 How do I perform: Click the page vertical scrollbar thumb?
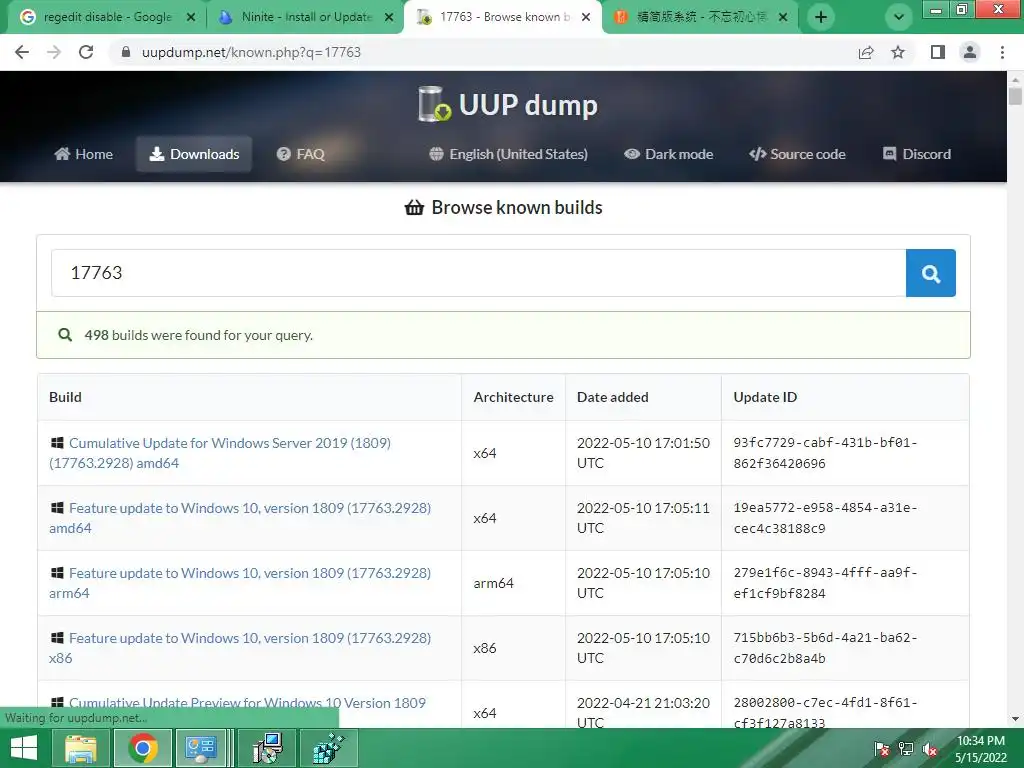[x=1015, y=96]
